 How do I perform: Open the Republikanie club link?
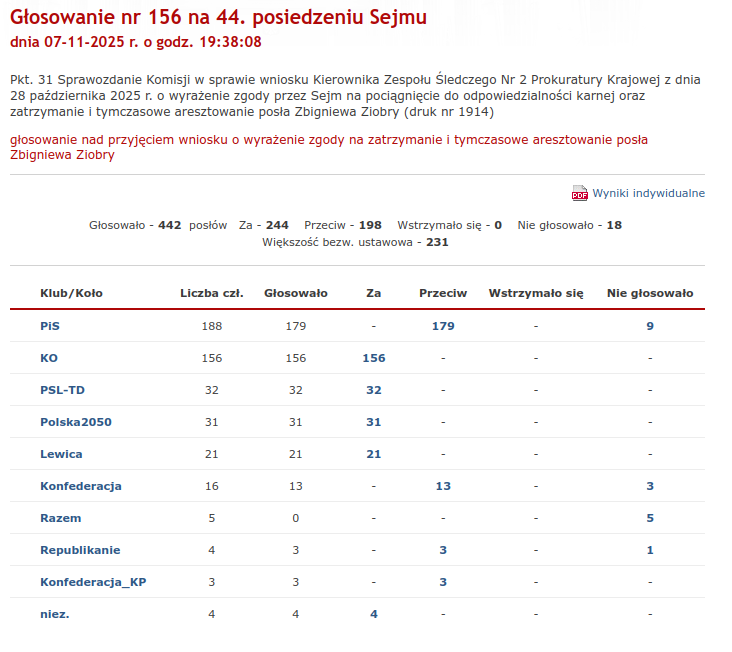coord(80,550)
